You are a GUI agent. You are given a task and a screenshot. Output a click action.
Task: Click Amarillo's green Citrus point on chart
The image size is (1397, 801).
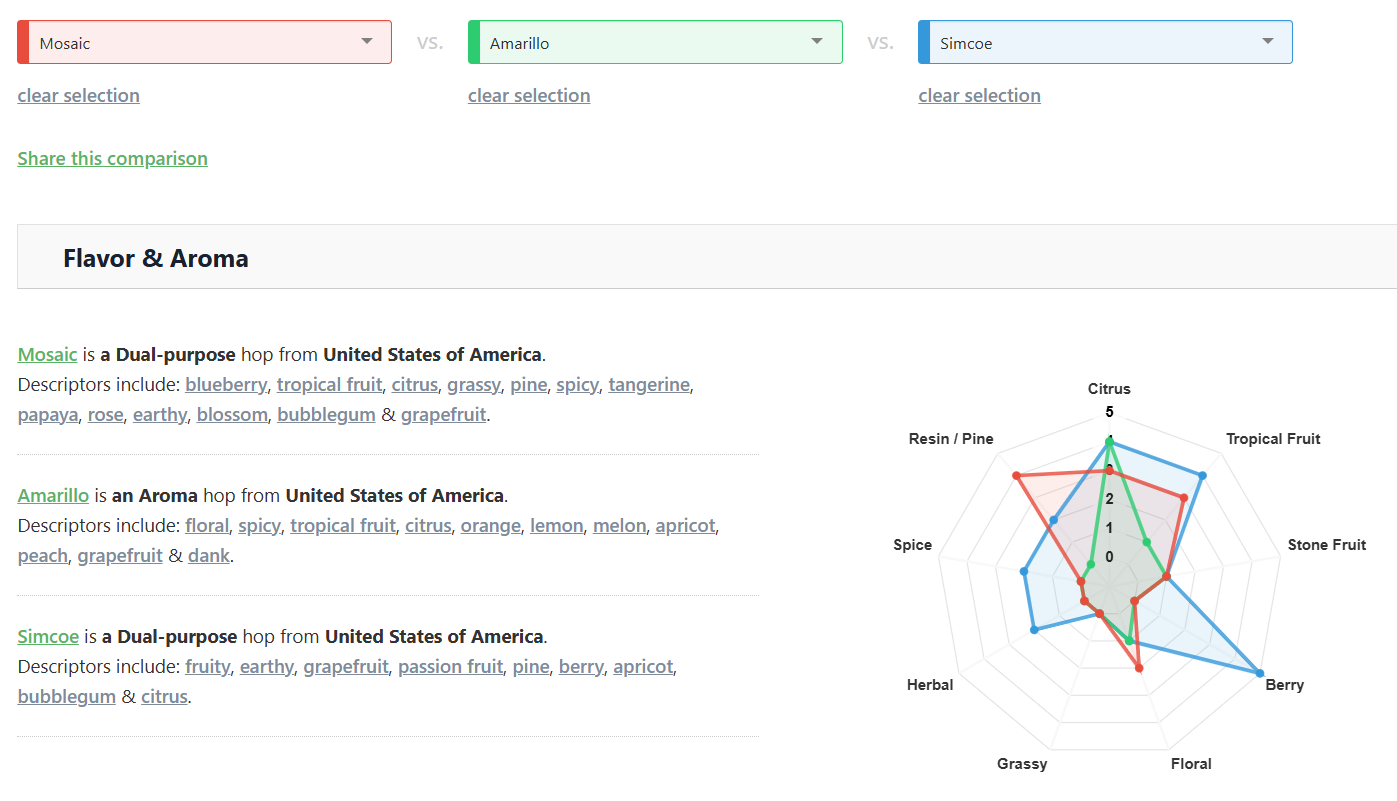click(x=1109, y=441)
